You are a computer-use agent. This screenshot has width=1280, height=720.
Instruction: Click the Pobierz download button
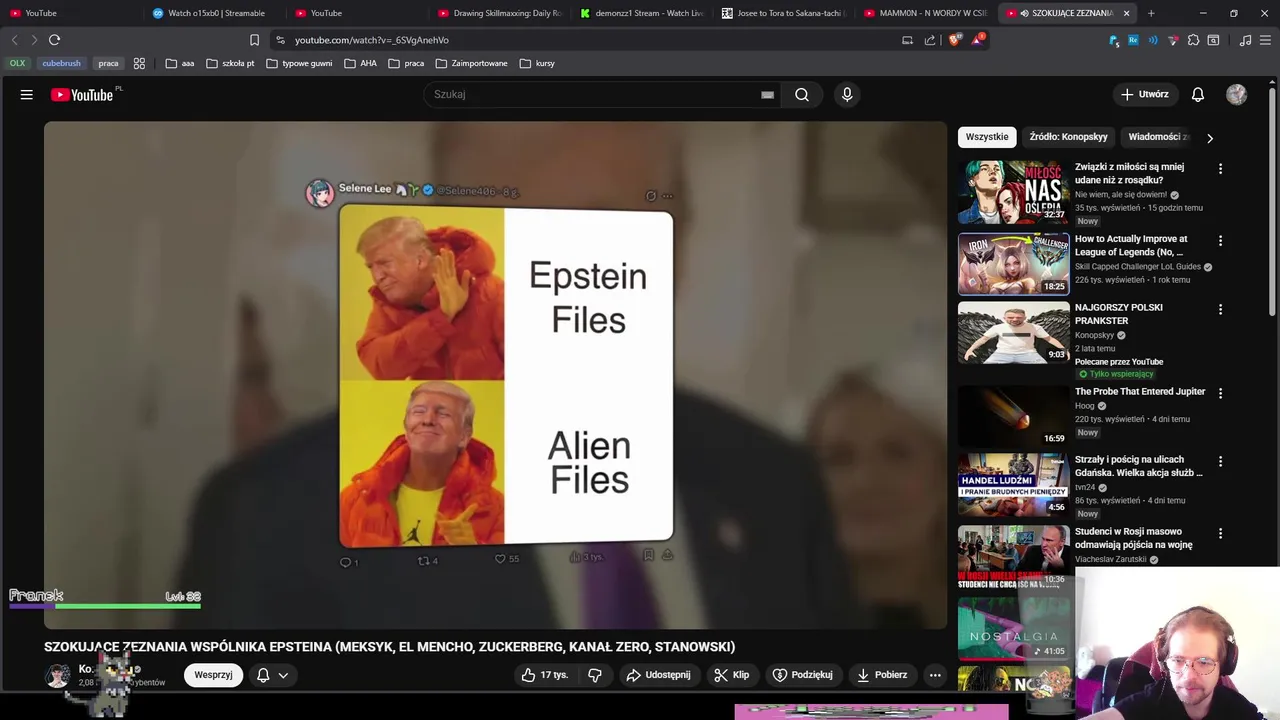[x=882, y=675]
